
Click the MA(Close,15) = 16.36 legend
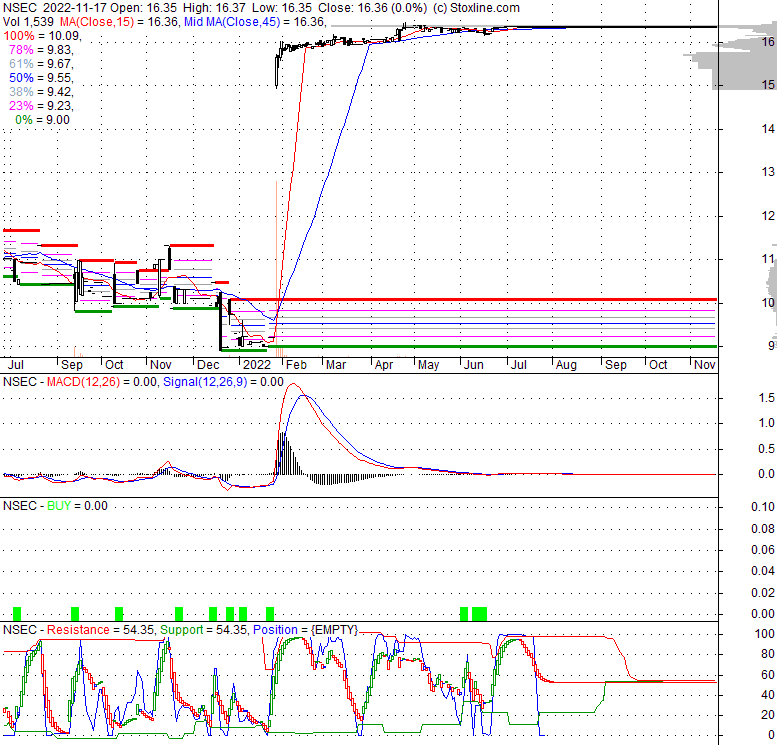(x=119, y=22)
